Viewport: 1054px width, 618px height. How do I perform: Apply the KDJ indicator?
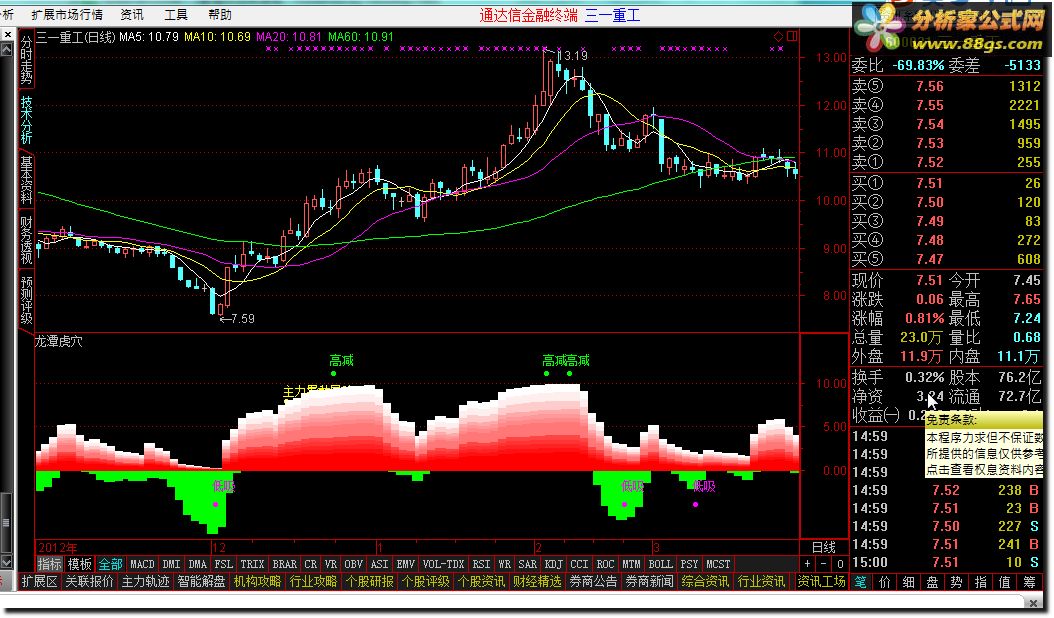(x=553, y=564)
